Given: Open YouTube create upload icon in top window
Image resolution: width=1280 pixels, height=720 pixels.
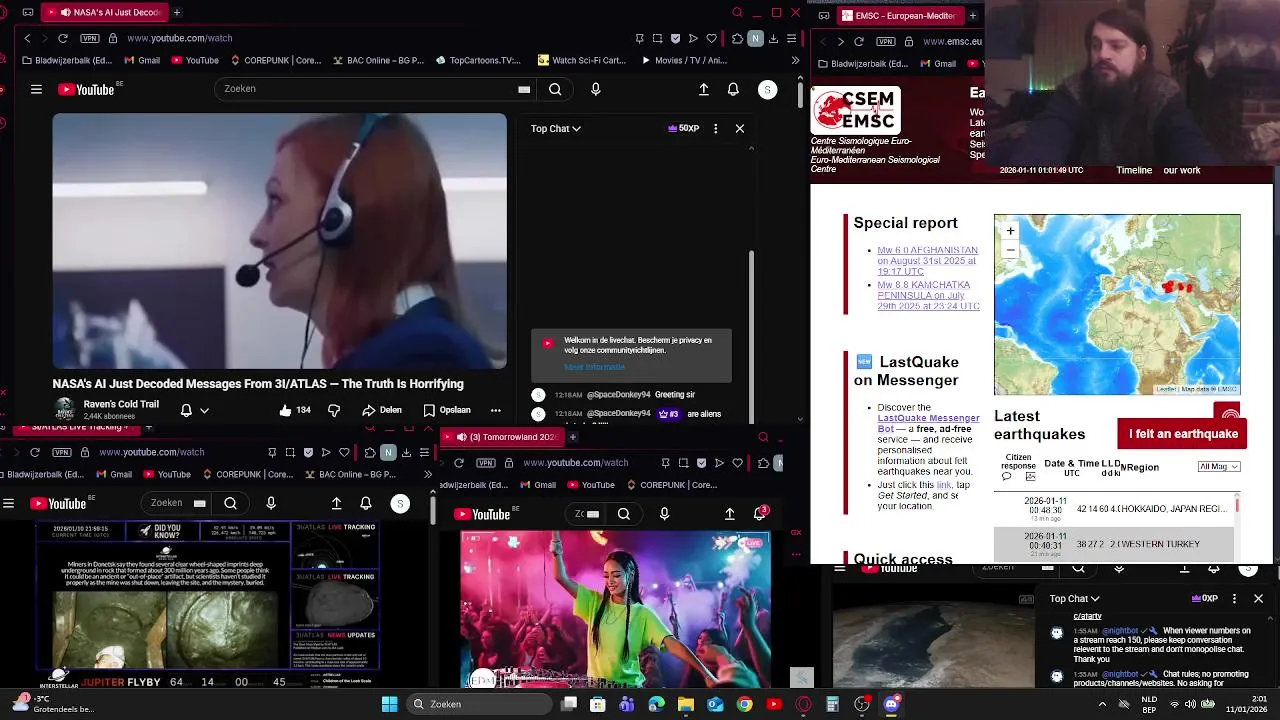Looking at the screenshot, I should click(x=704, y=89).
